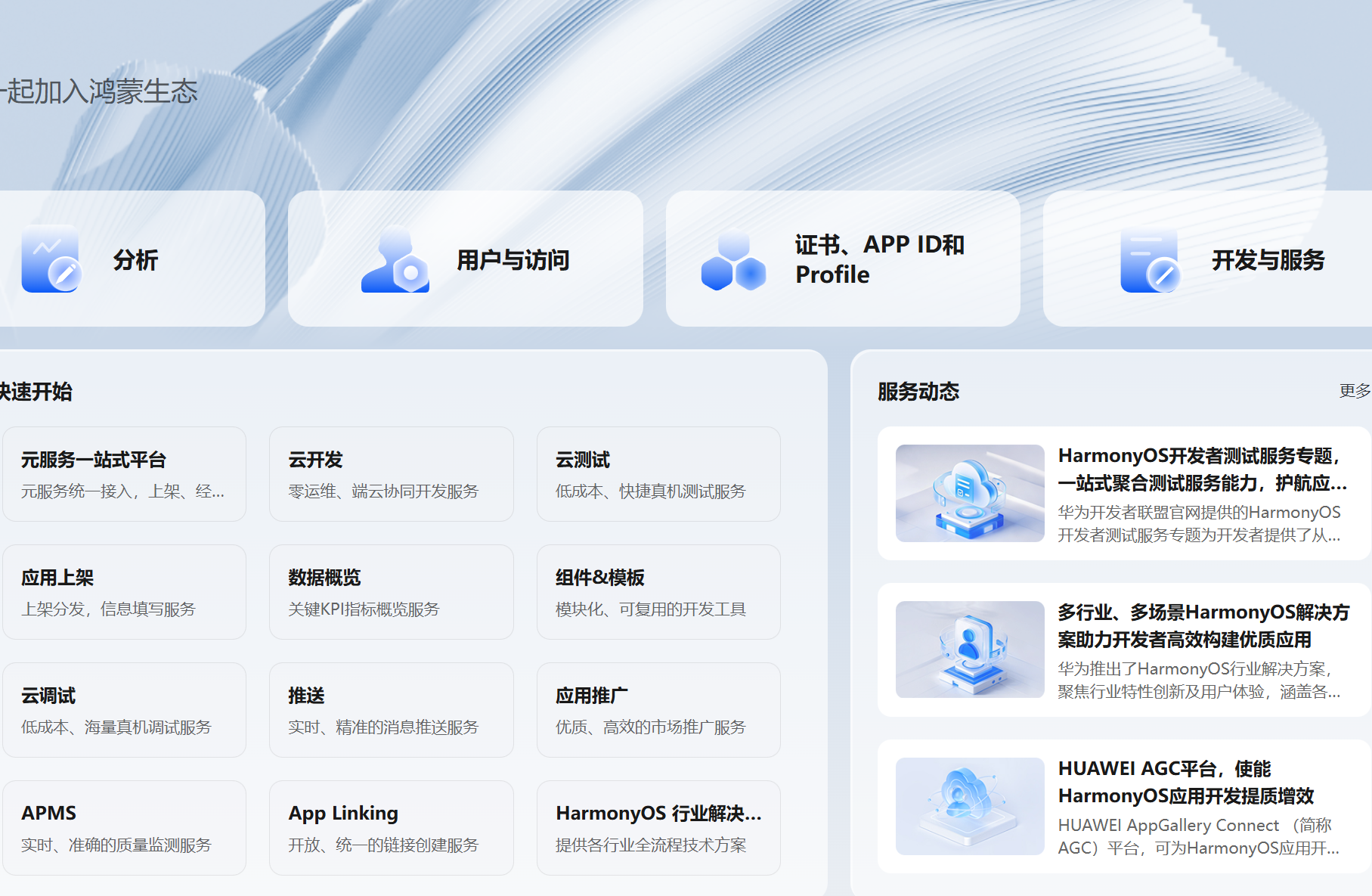1372x896 pixels.
Task: Click the 服务动态 section heading
Action: (x=918, y=392)
